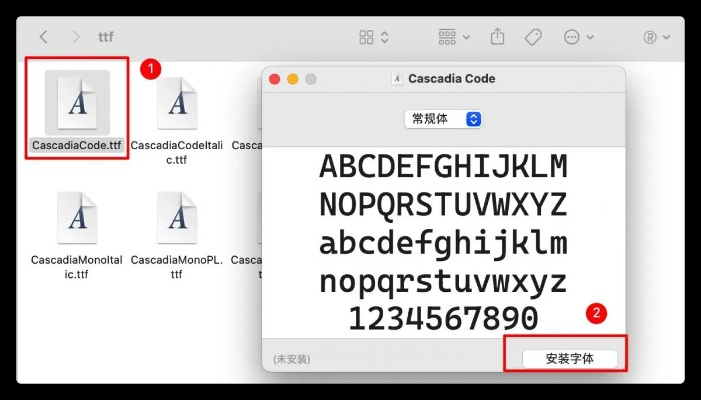This screenshot has height=400, width=701.
Task: Minimize the Cascadia Code preview window
Action: [x=293, y=79]
